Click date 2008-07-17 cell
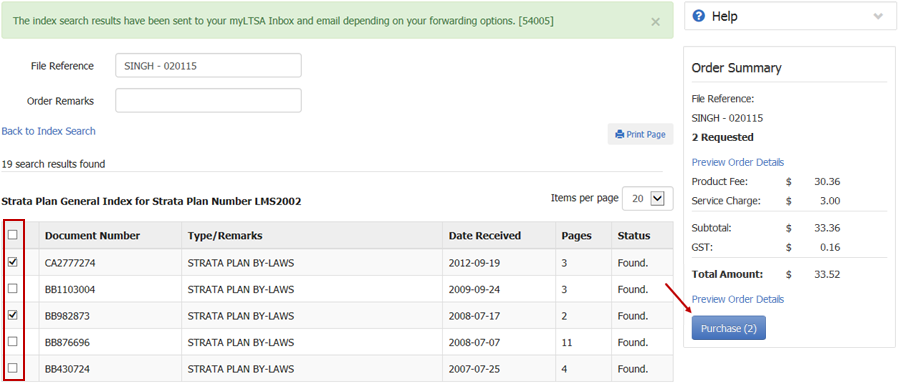The image size is (900, 384). [474, 316]
